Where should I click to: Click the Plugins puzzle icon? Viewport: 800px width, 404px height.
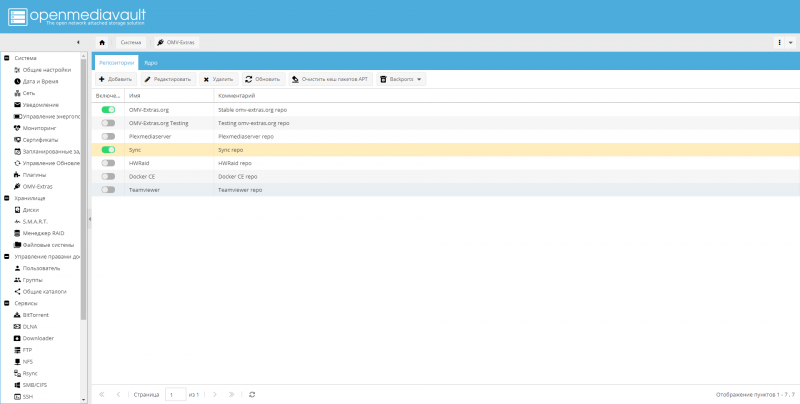pyautogui.click(x=17, y=175)
